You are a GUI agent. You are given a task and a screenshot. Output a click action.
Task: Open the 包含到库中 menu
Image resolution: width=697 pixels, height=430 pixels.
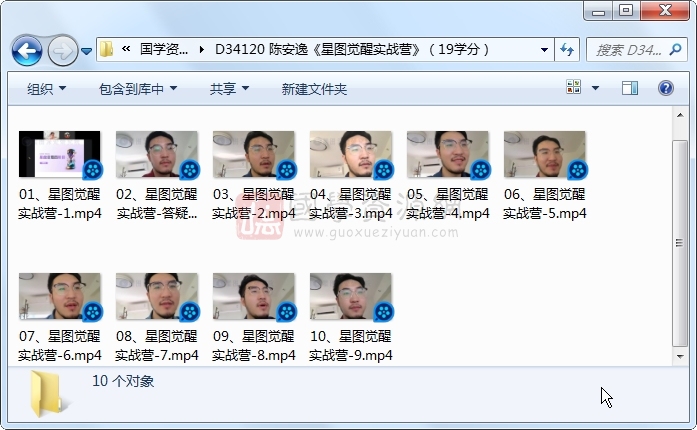138,89
